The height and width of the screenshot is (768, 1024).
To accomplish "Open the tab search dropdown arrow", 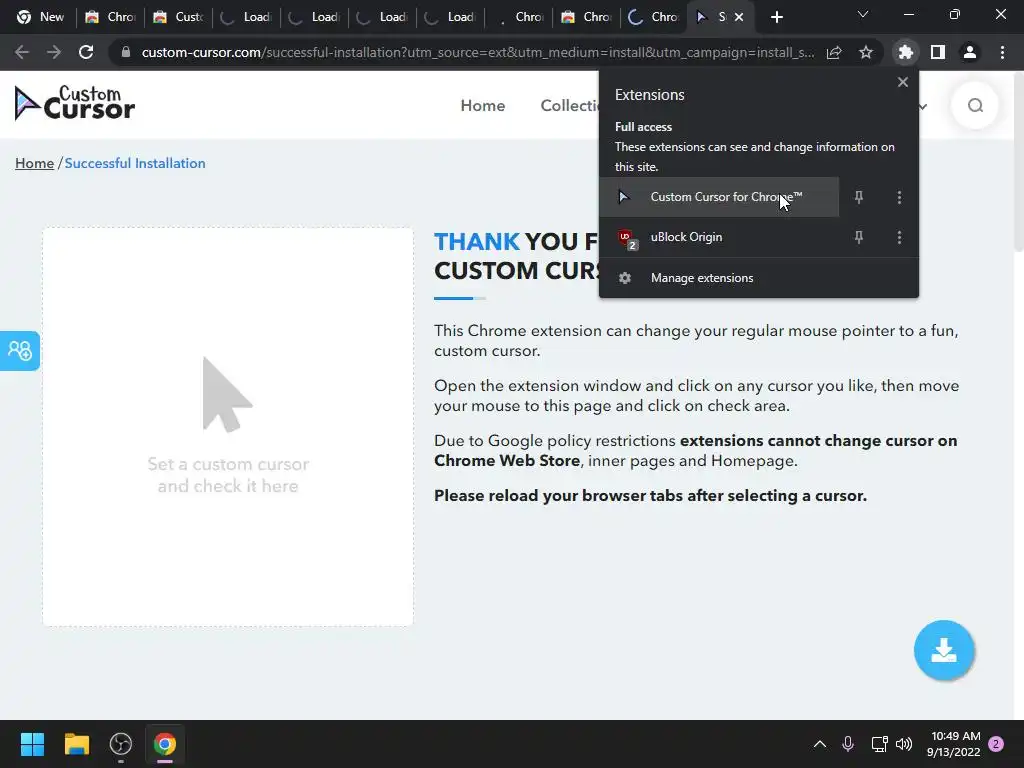I will click(863, 14).
